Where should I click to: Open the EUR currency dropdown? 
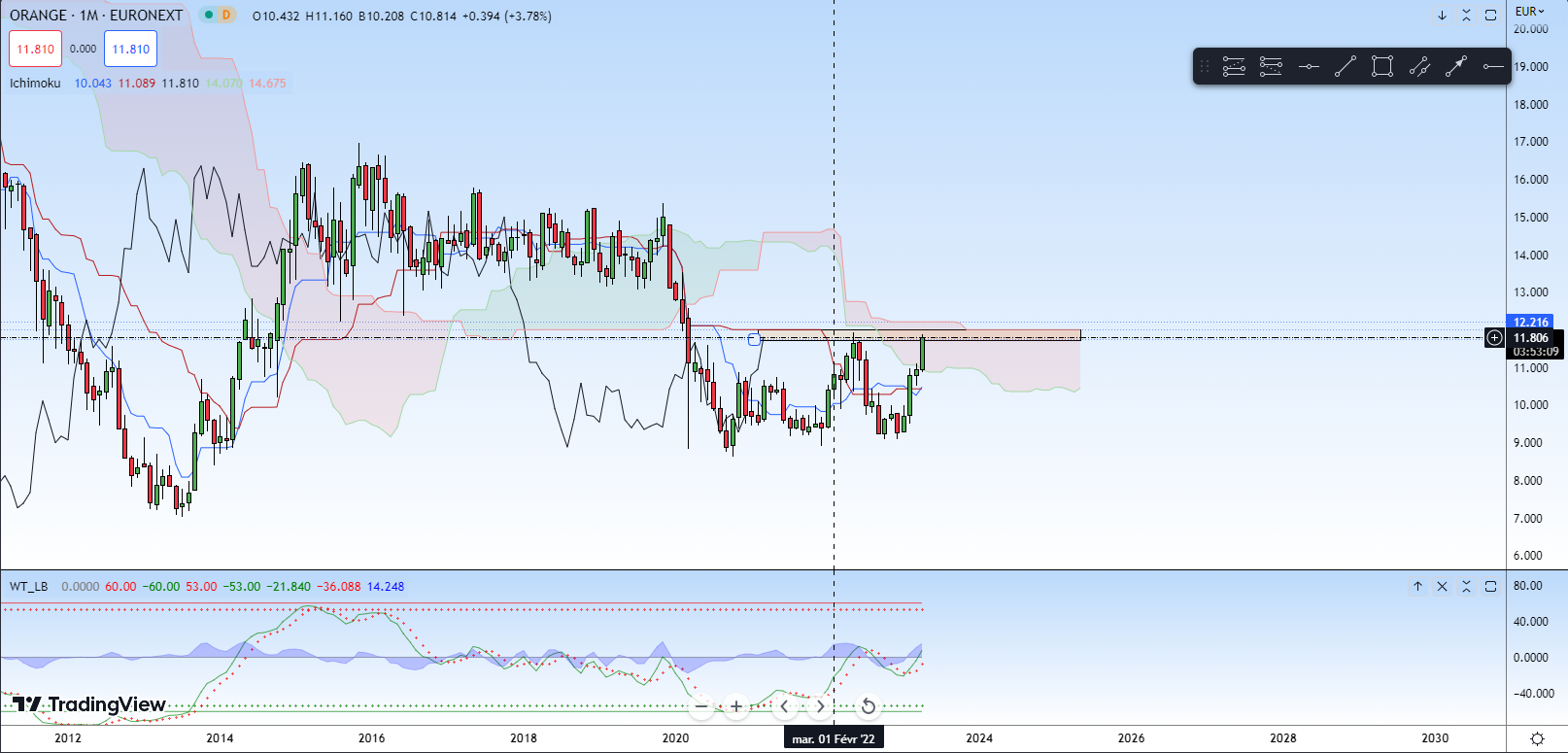(x=1530, y=12)
